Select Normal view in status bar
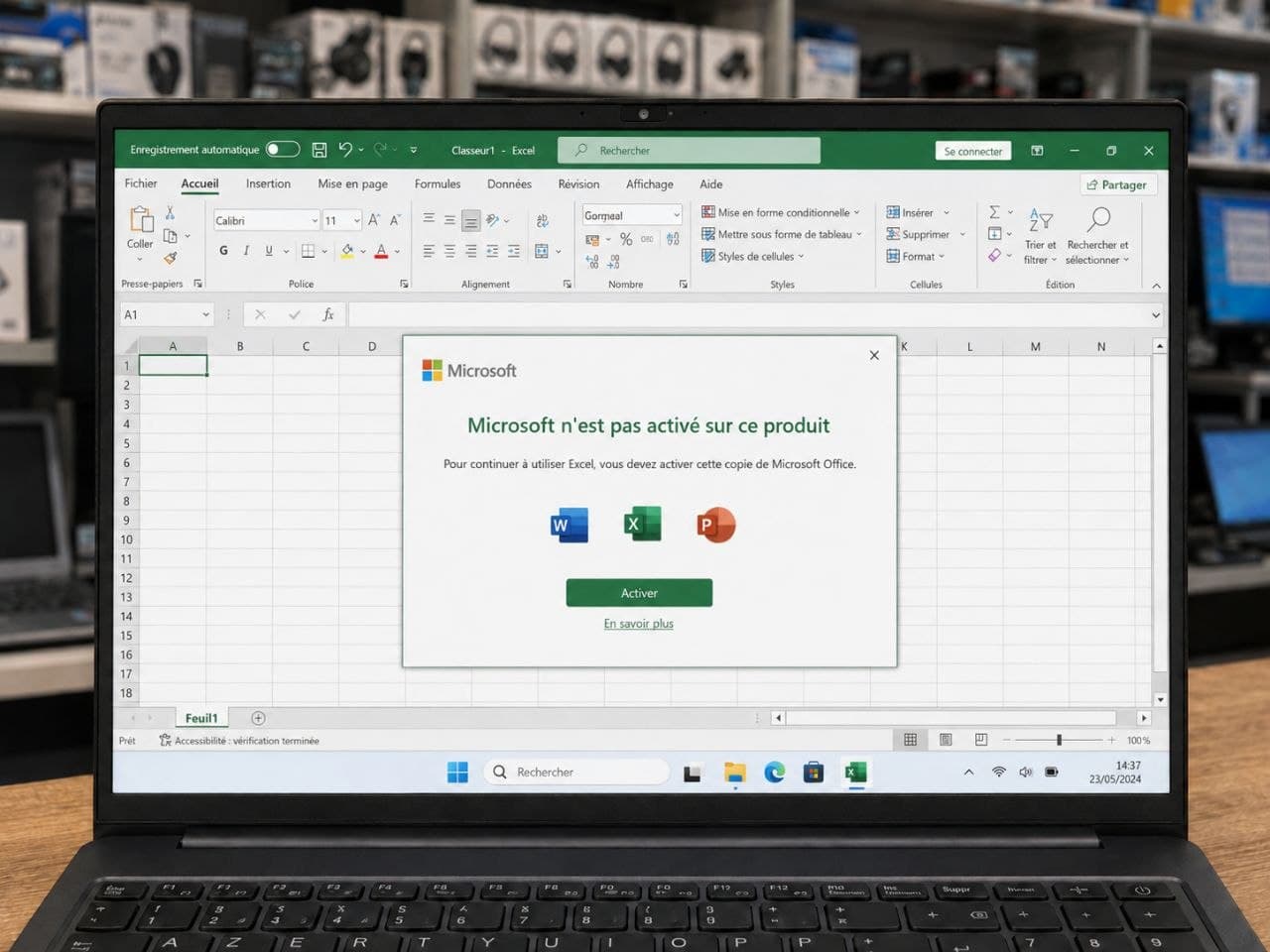1270x952 pixels. (910, 740)
